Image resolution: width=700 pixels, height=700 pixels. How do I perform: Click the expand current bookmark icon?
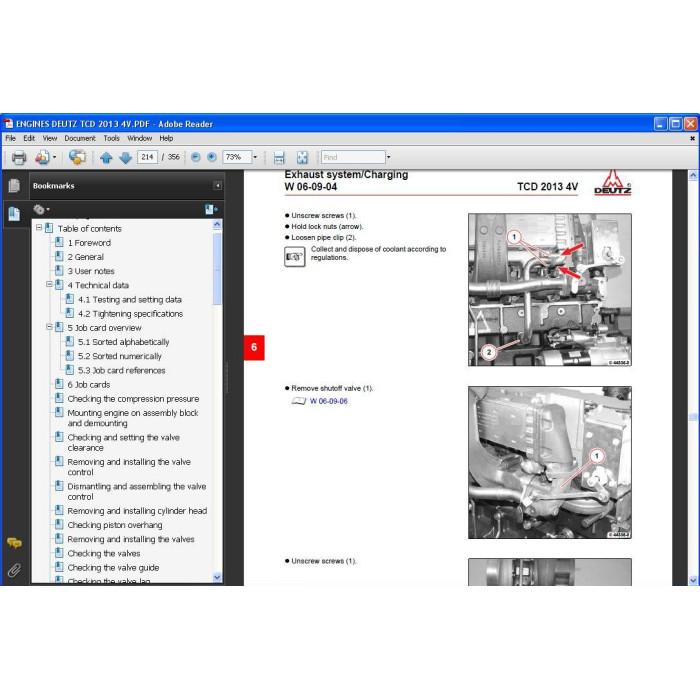coord(211,209)
